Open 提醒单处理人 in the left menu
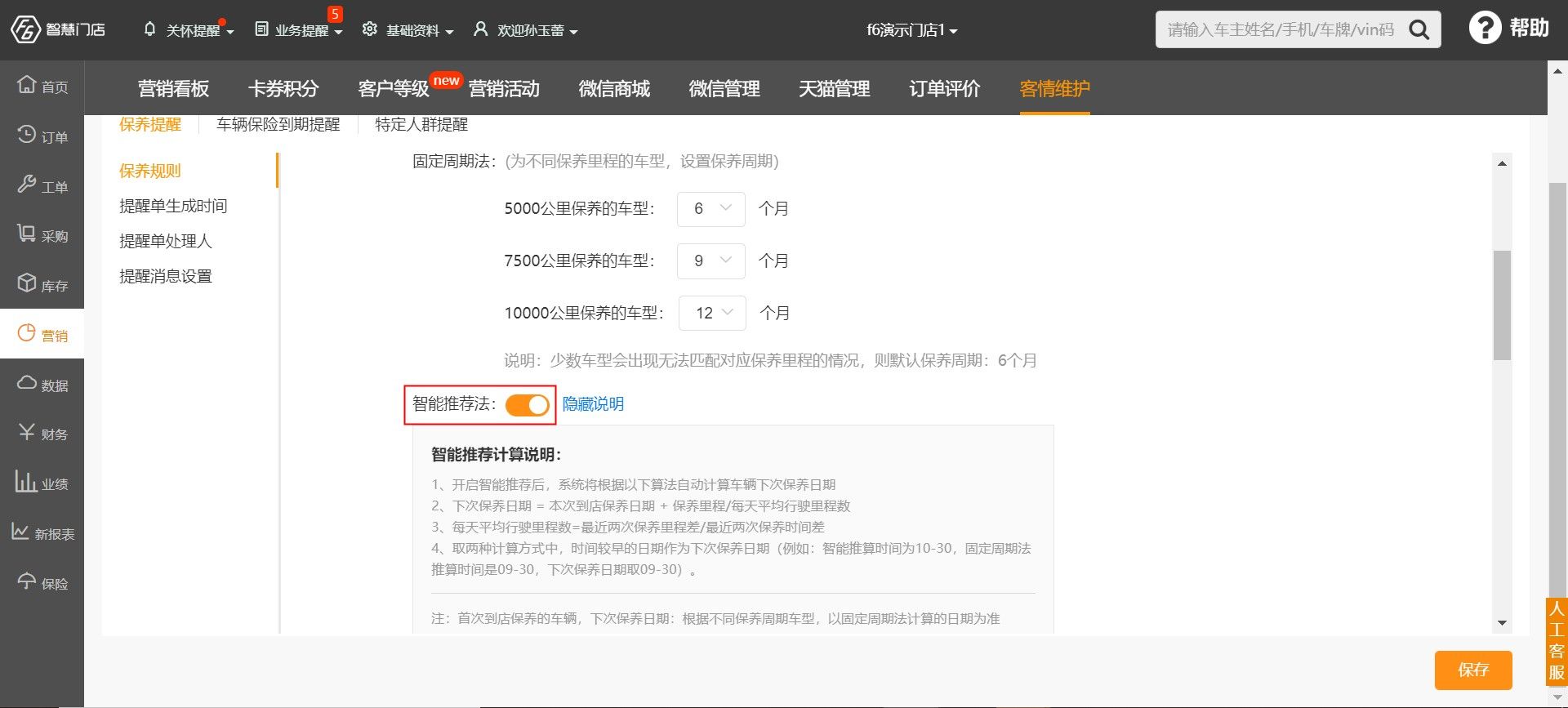The height and width of the screenshot is (708, 1568). (x=166, y=241)
